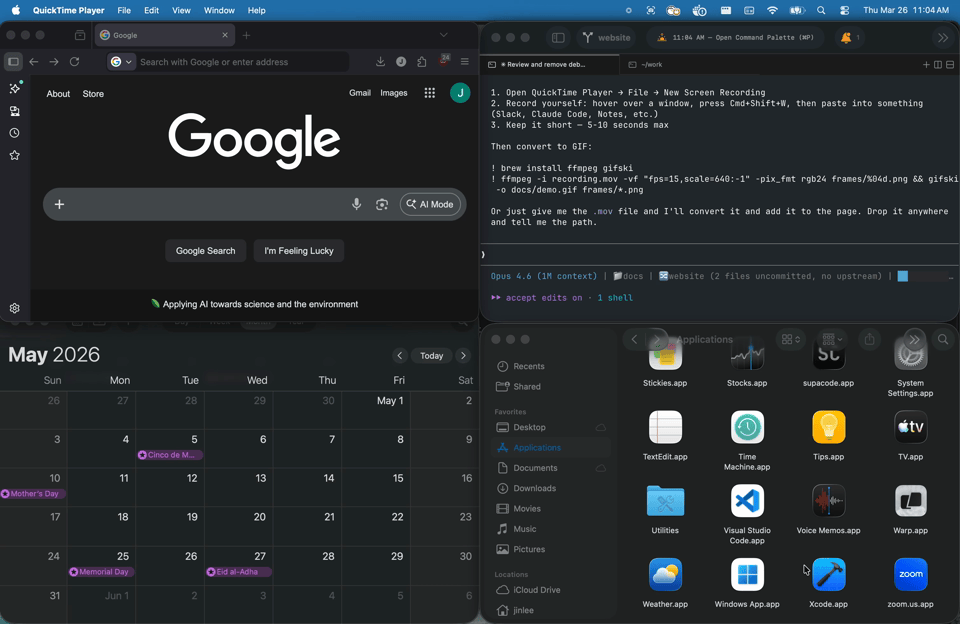The width and height of the screenshot is (960, 624).
Task: Select Visual Studio Code.app icon
Action: pyautogui.click(x=747, y=501)
